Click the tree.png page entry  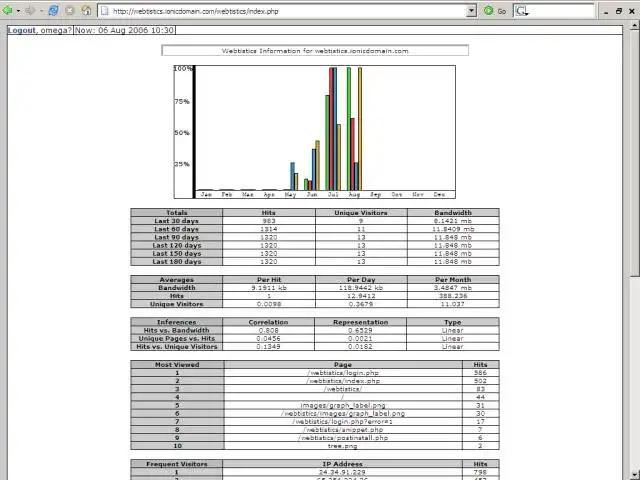(x=342, y=446)
